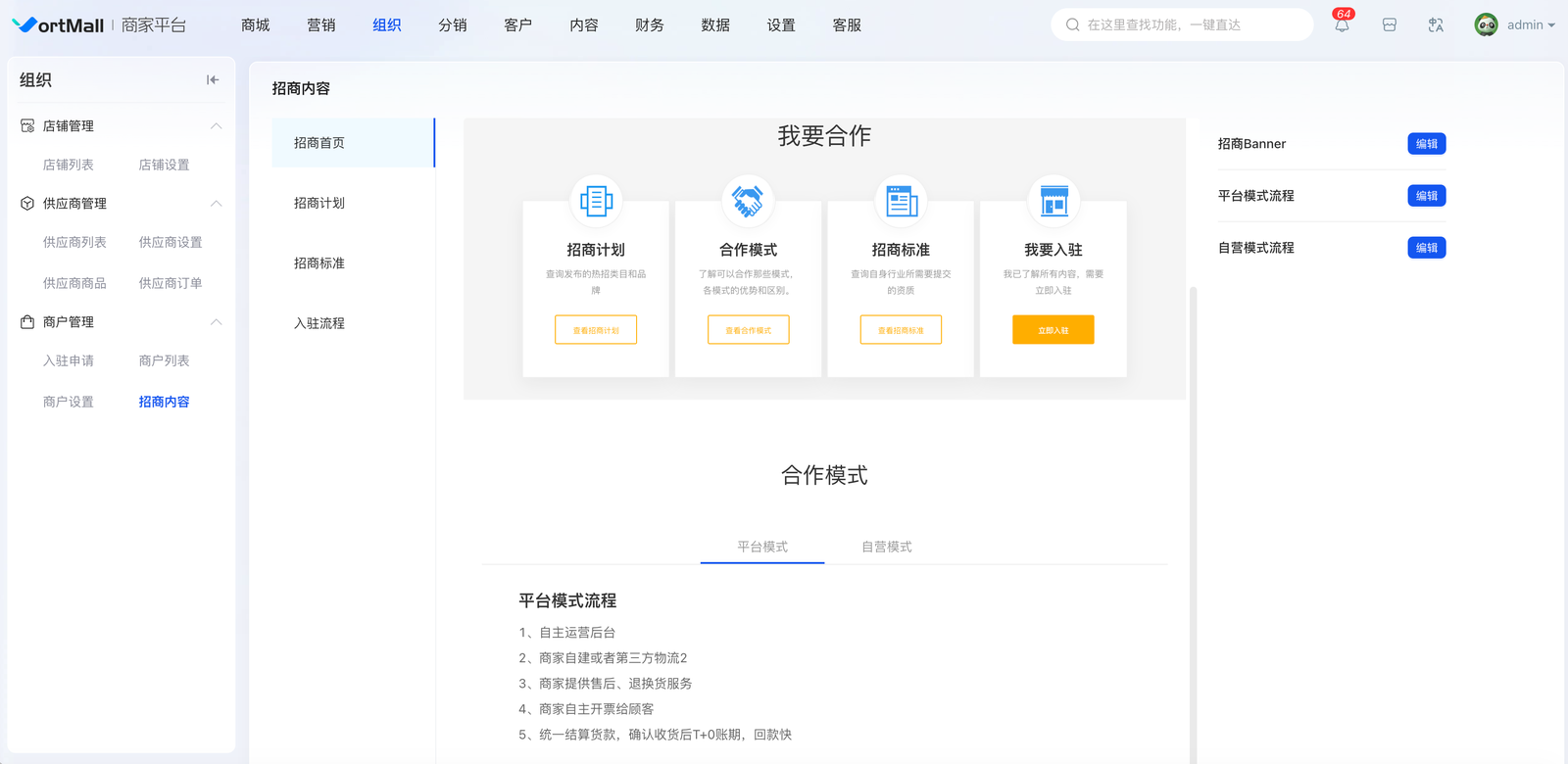The width and height of the screenshot is (1568, 764).
Task: Edit the 招商Banner section
Action: click(x=1426, y=144)
